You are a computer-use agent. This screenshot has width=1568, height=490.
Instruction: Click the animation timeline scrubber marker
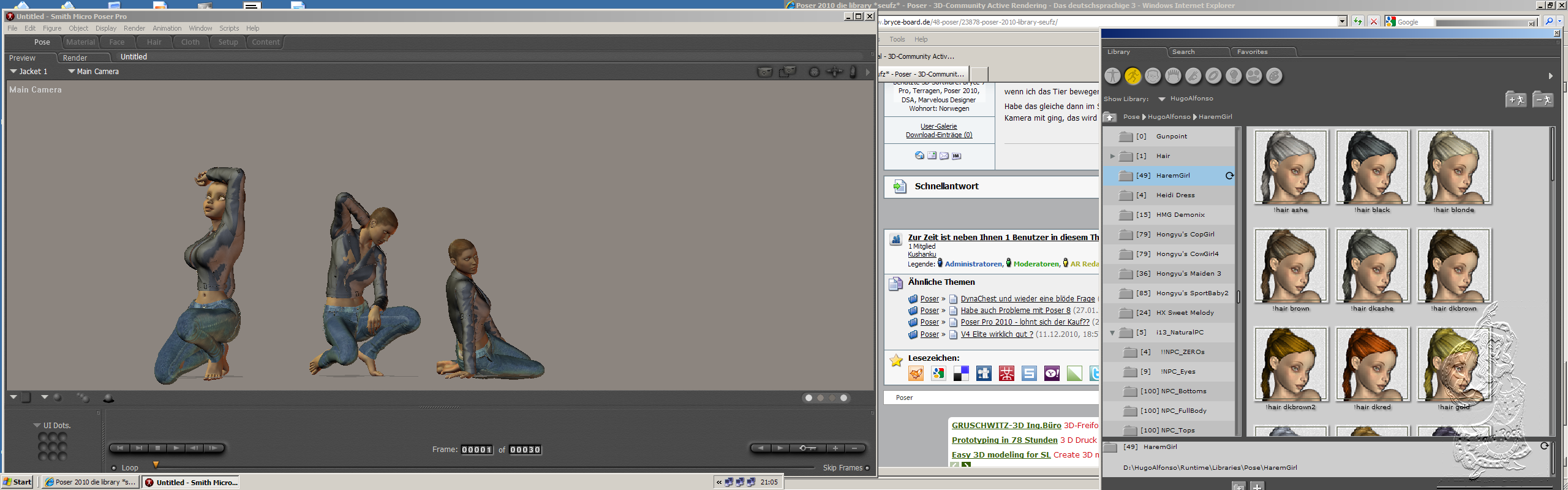(156, 466)
